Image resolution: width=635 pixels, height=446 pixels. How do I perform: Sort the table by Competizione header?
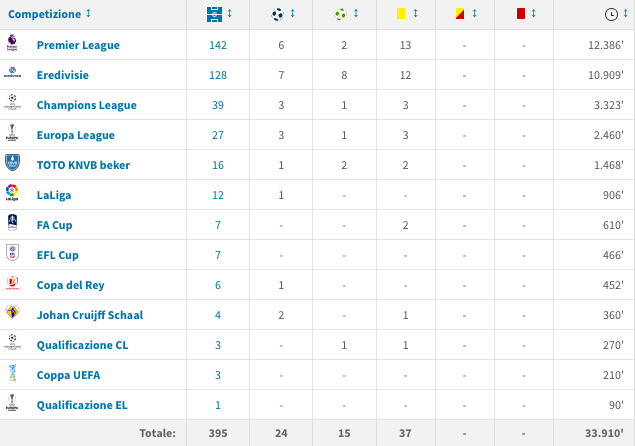[49, 14]
